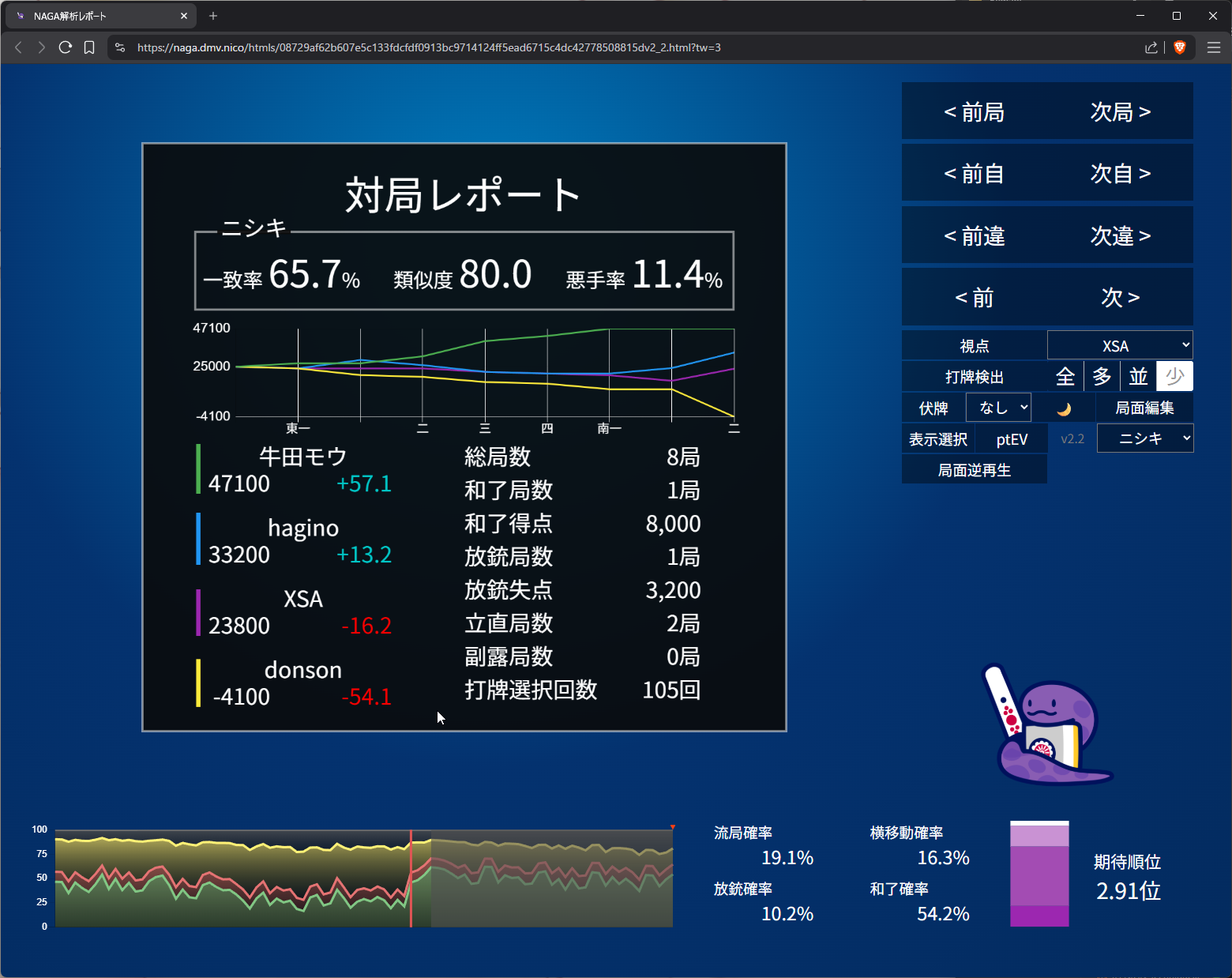Open the browser hamburger menu

point(1214,47)
